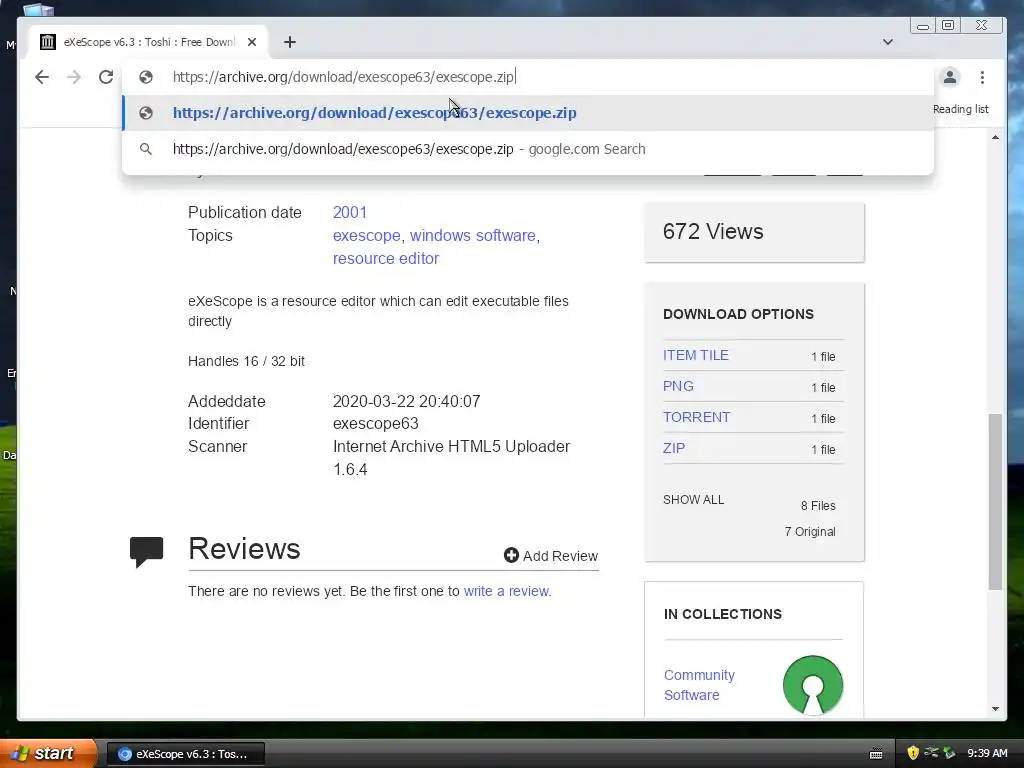The image size is (1024, 768).
Task: Click the 672 Views box
Action: (x=754, y=232)
